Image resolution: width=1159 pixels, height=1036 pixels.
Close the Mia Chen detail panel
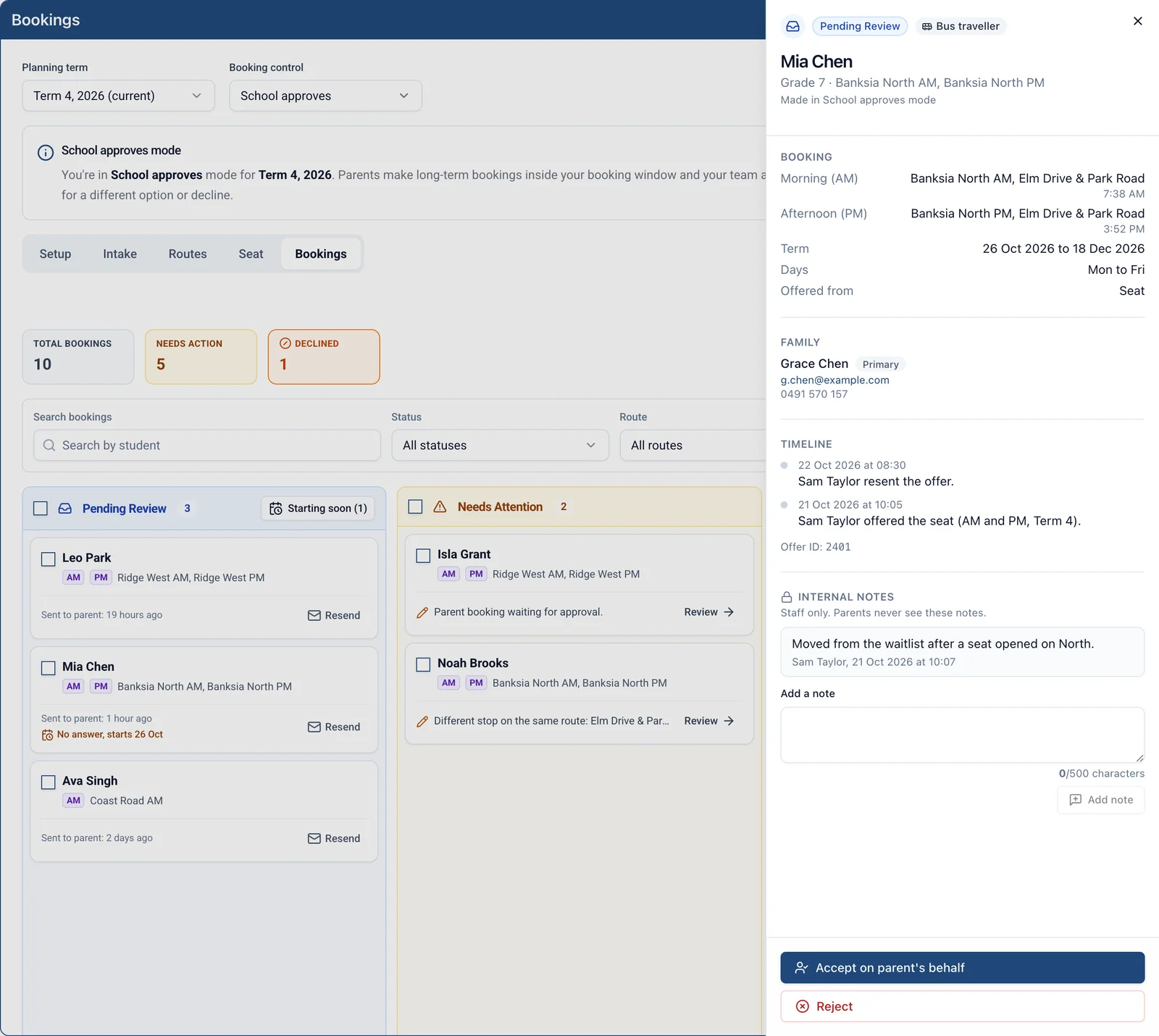tap(1137, 21)
